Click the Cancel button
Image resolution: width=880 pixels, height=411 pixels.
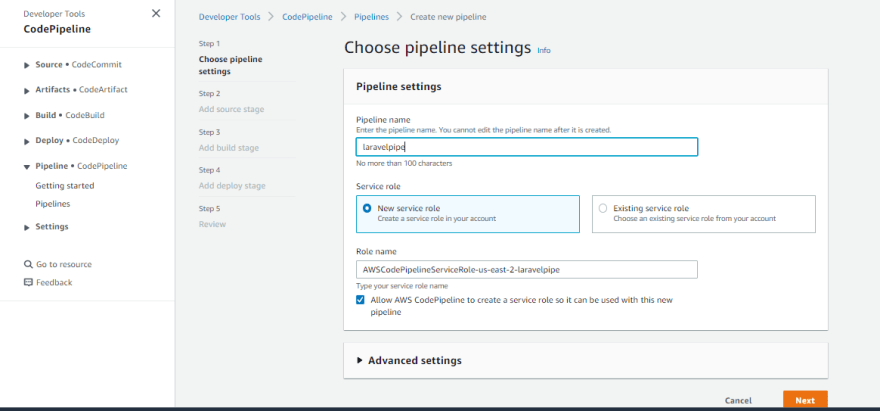[738, 400]
